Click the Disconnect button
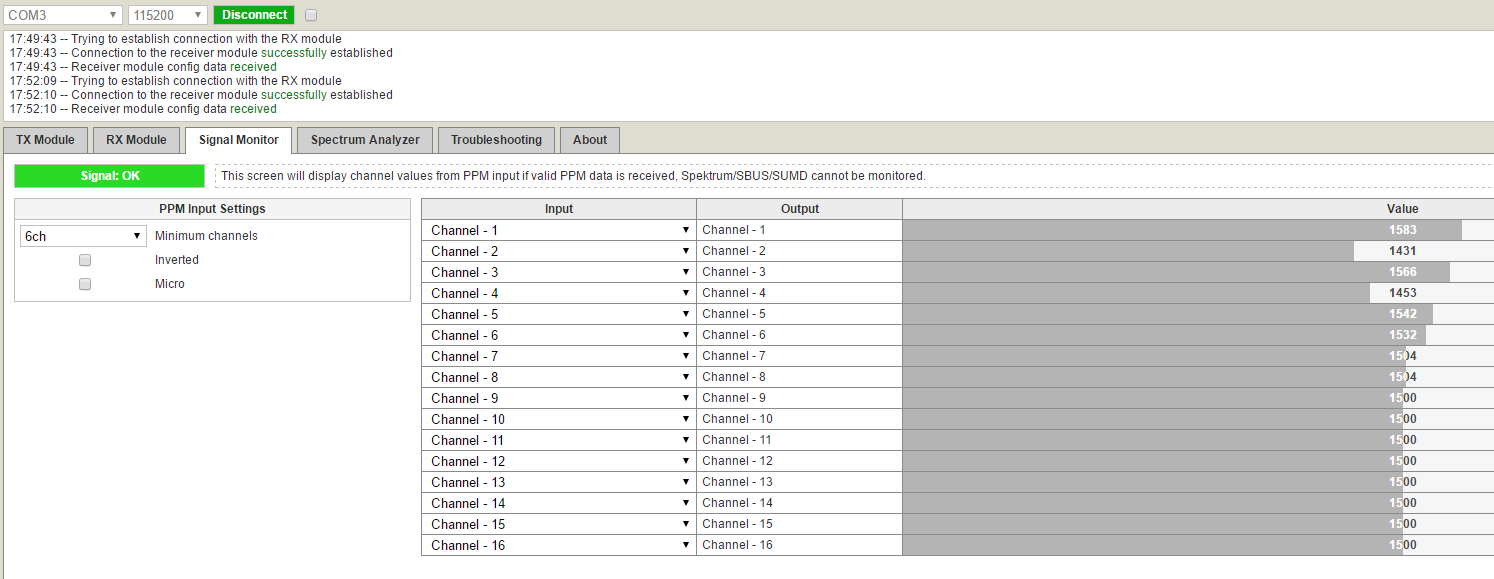Image resolution: width=1494 pixels, height=579 pixels. coord(254,15)
